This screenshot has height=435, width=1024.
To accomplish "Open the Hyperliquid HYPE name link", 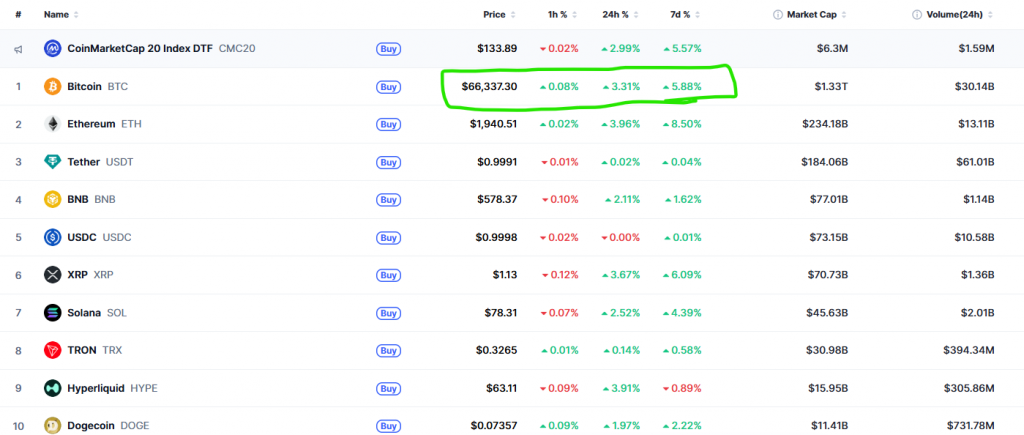I will coord(112,389).
